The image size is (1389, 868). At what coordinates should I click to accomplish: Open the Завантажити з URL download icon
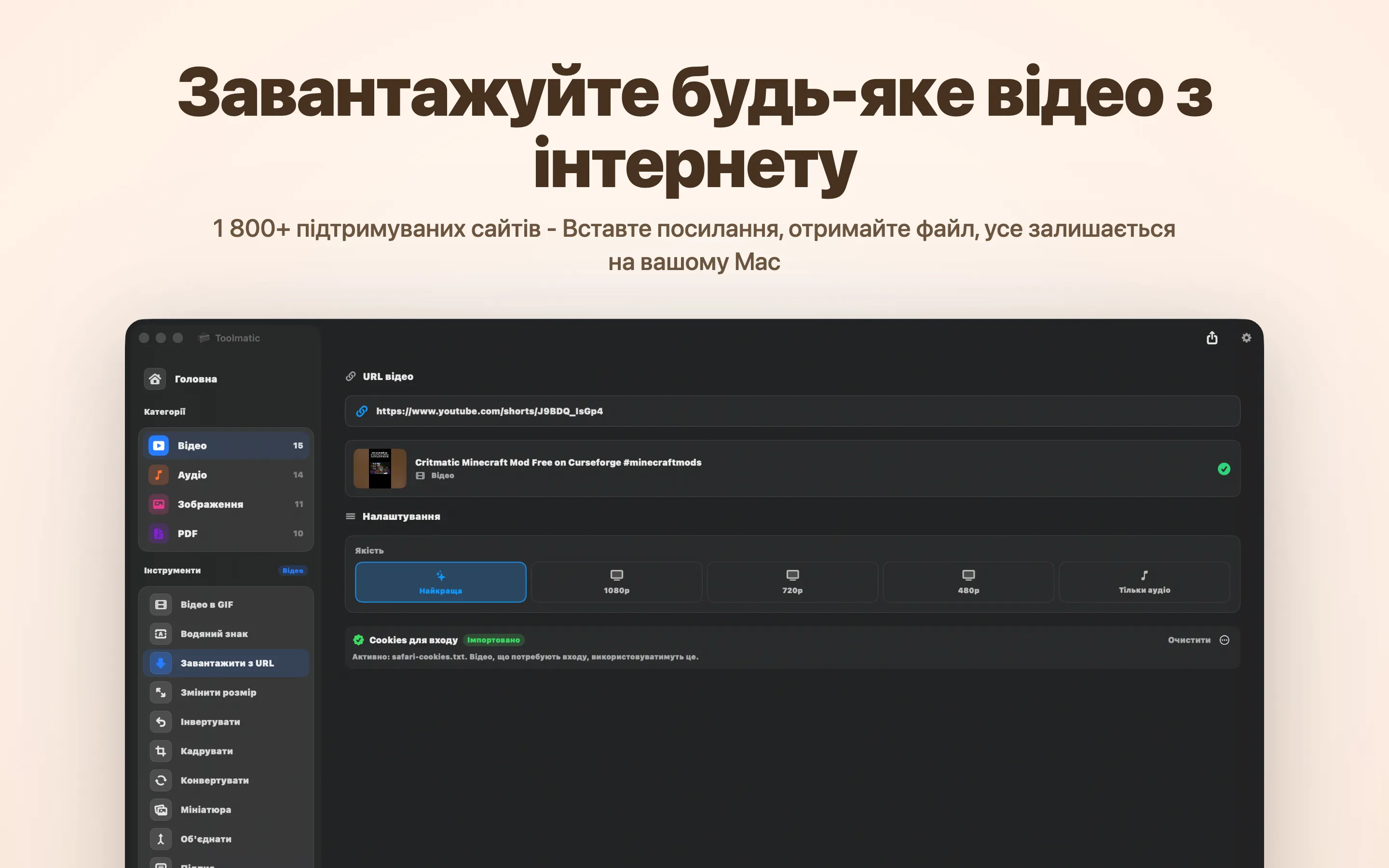pyautogui.click(x=161, y=663)
